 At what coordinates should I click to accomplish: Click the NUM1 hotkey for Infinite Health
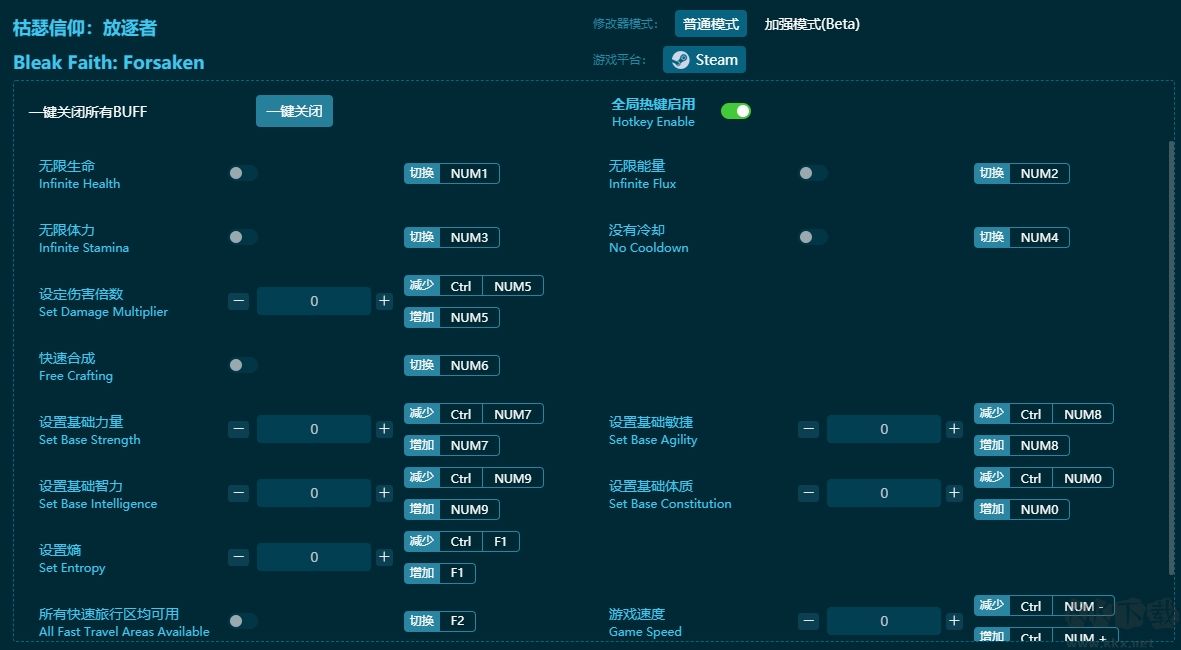[x=452, y=173]
